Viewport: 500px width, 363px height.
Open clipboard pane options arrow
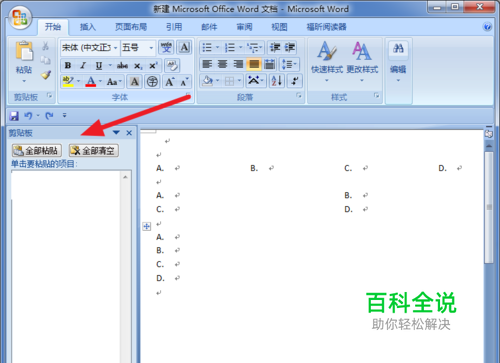(x=116, y=133)
